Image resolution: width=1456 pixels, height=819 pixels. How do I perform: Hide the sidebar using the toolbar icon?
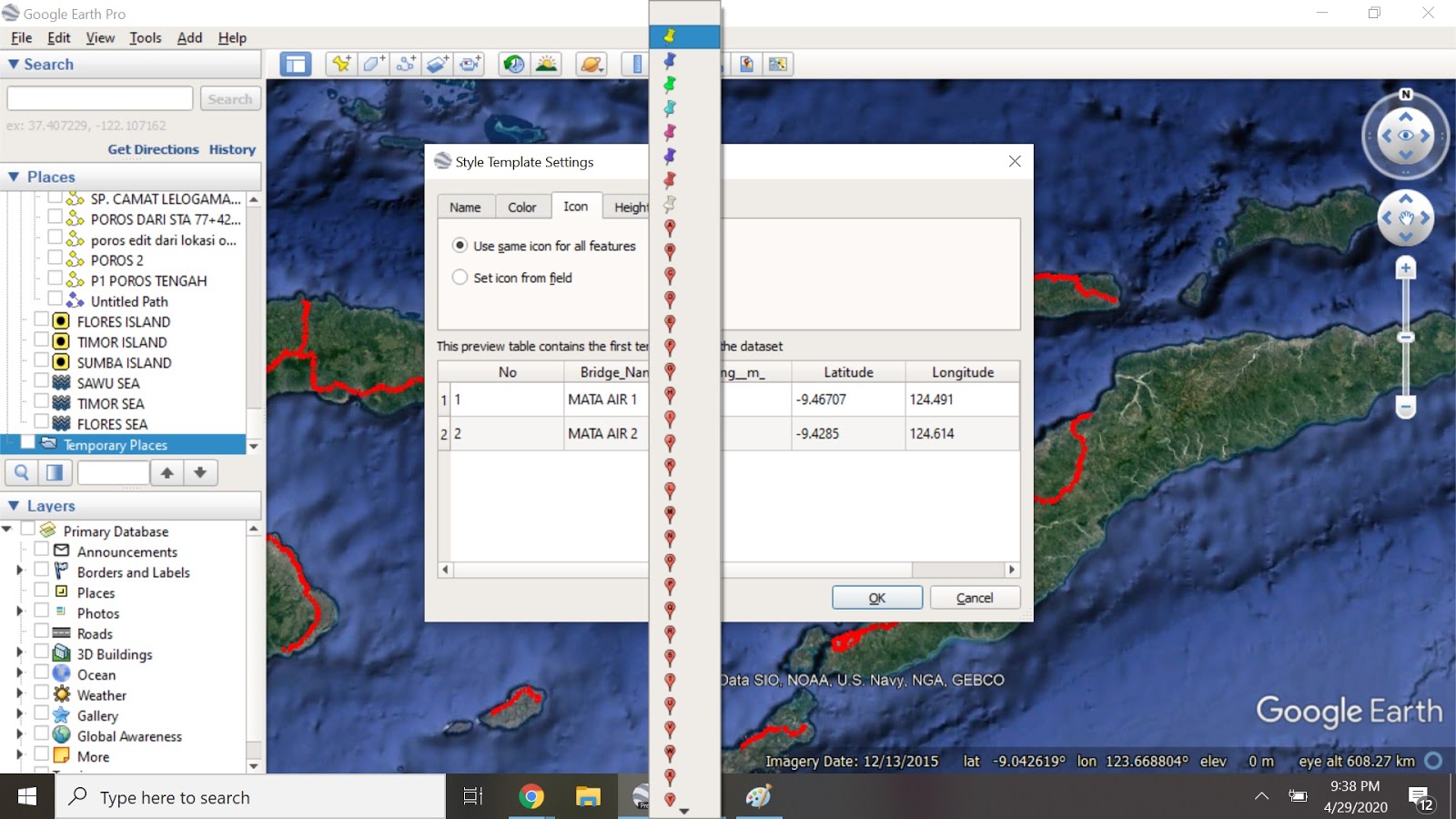(294, 64)
